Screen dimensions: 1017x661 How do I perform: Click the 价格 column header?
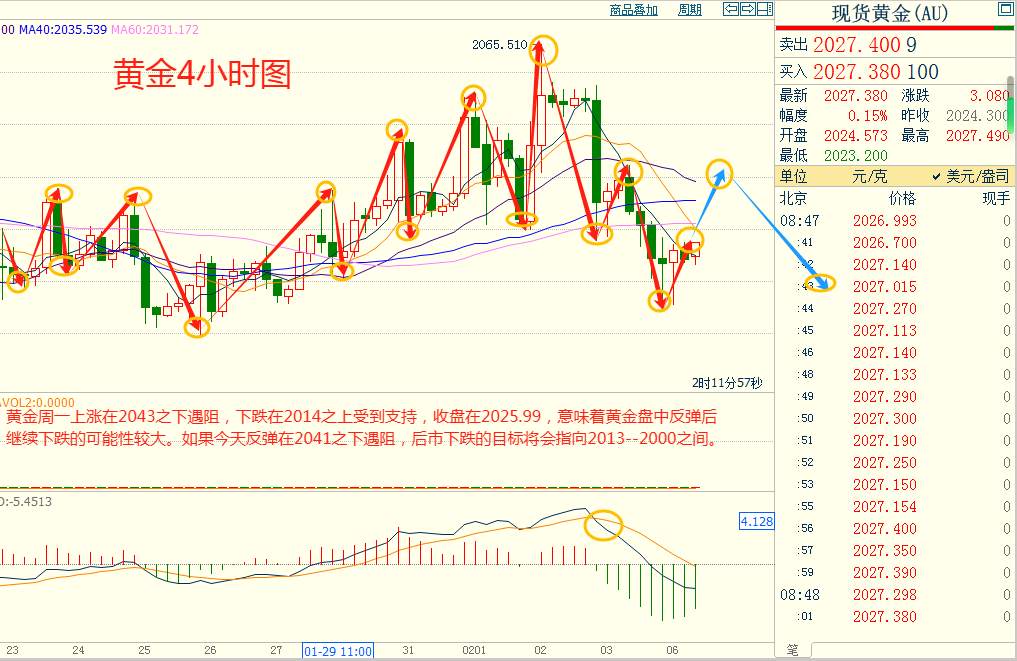click(902, 198)
